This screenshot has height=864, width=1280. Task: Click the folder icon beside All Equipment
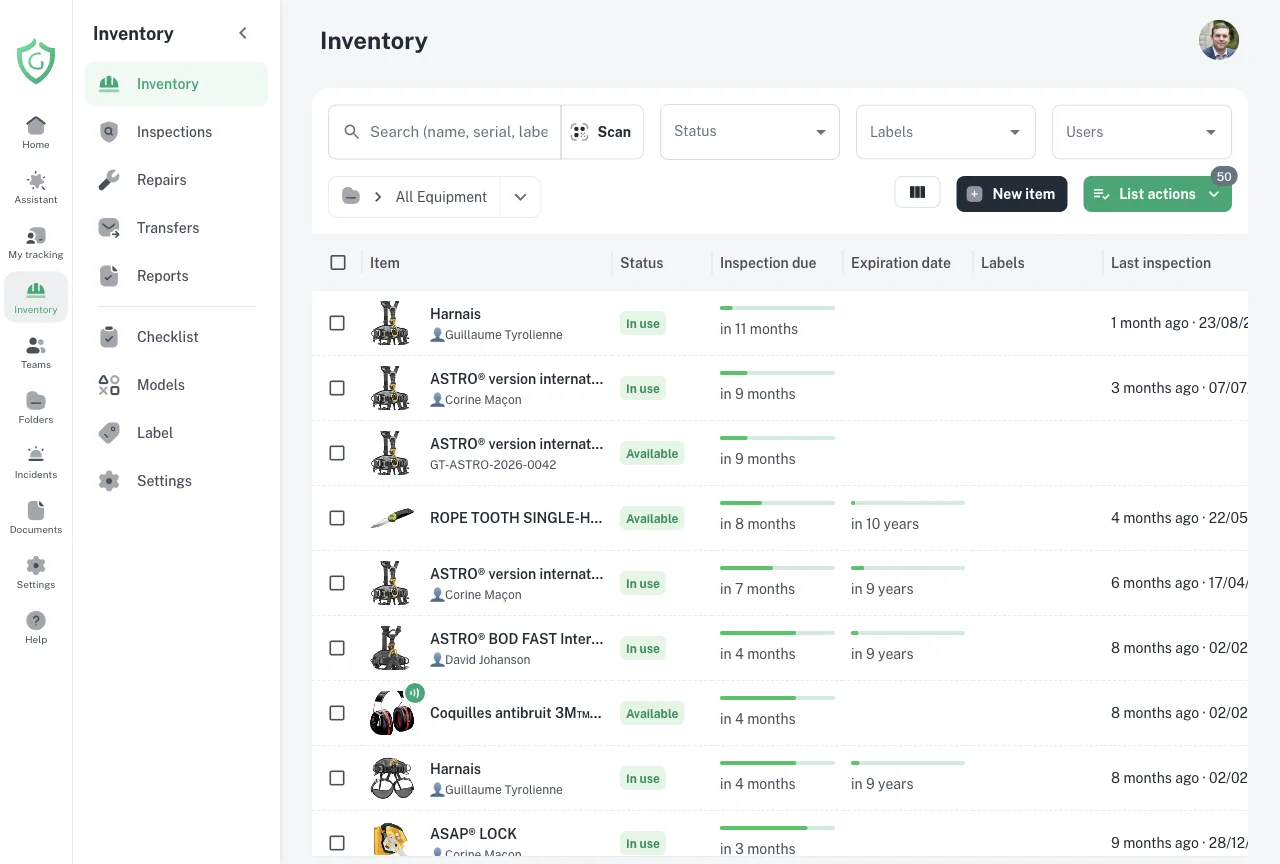351,197
